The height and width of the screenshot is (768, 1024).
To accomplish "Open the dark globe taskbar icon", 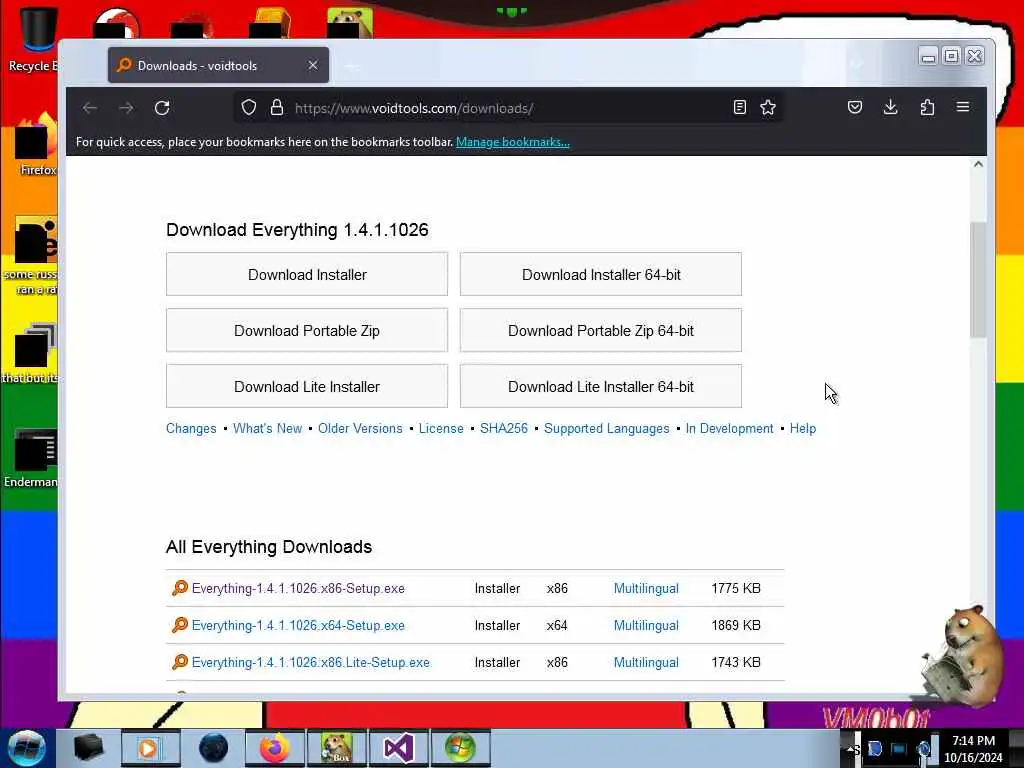I will [213, 748].
